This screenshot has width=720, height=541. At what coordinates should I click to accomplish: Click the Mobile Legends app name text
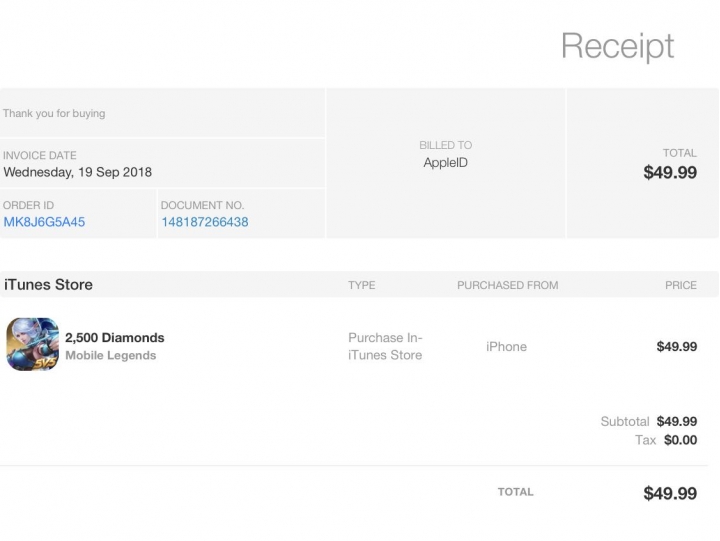[111, 355]
